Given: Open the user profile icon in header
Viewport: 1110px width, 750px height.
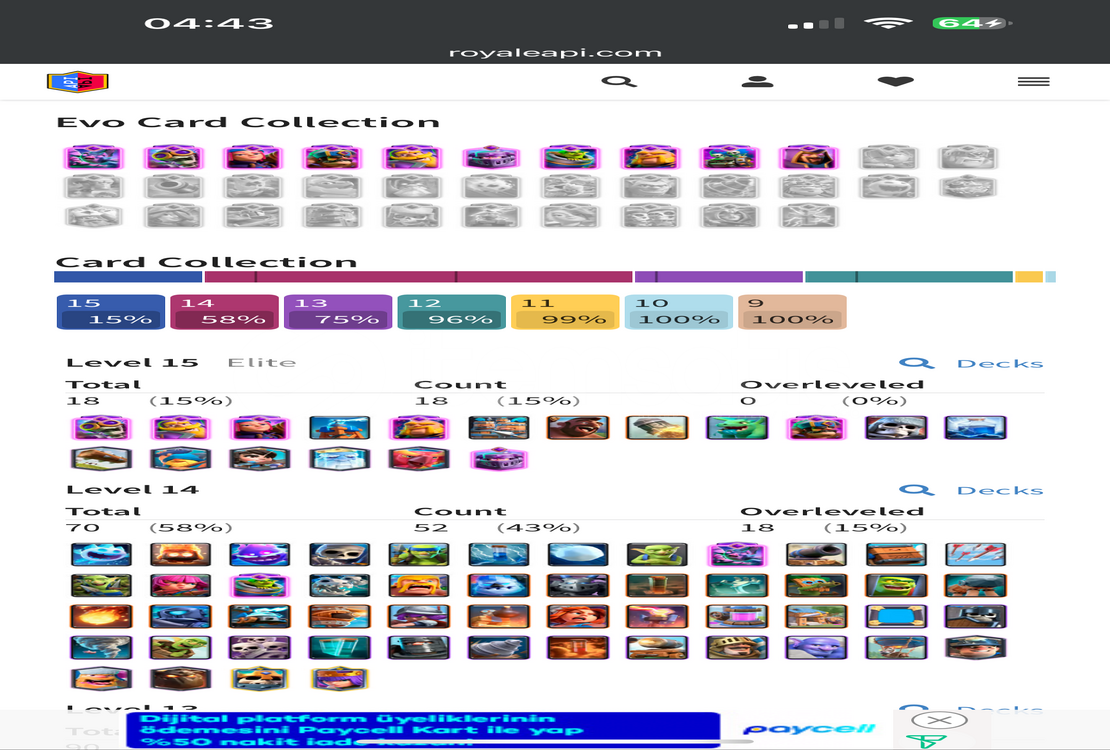Looking at the screenshot, I should (x=757, y=81).
